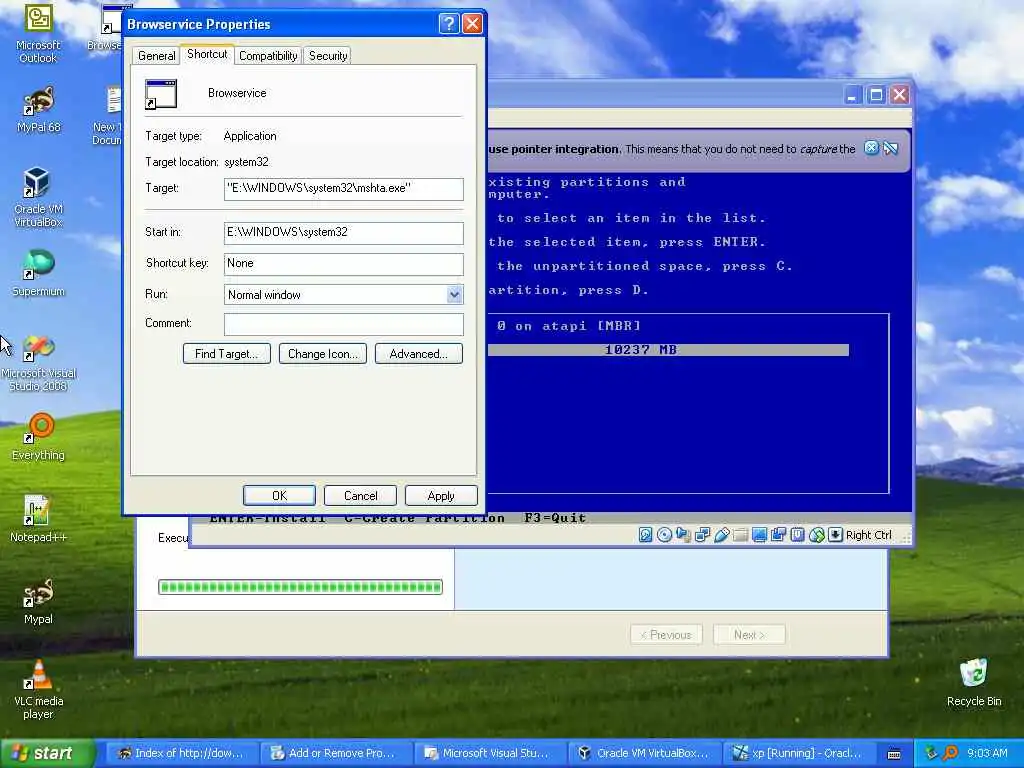The image size is (1024, 768).
Task: Open the Windows start menu
Action: pos(47,753)
